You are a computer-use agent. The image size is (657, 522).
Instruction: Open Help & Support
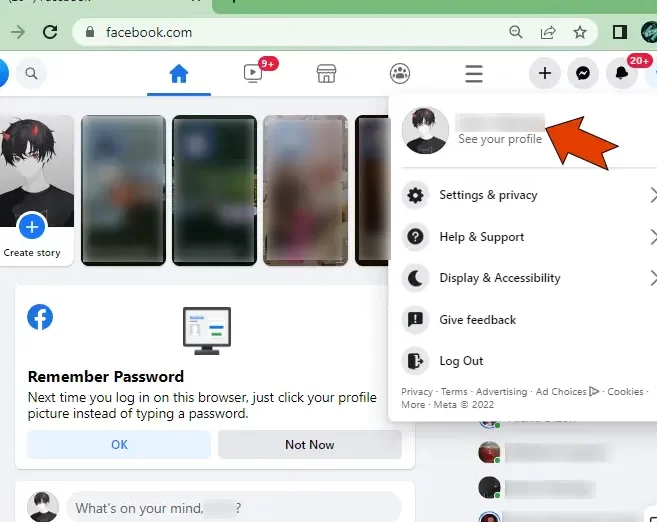[x=528, y=237]
